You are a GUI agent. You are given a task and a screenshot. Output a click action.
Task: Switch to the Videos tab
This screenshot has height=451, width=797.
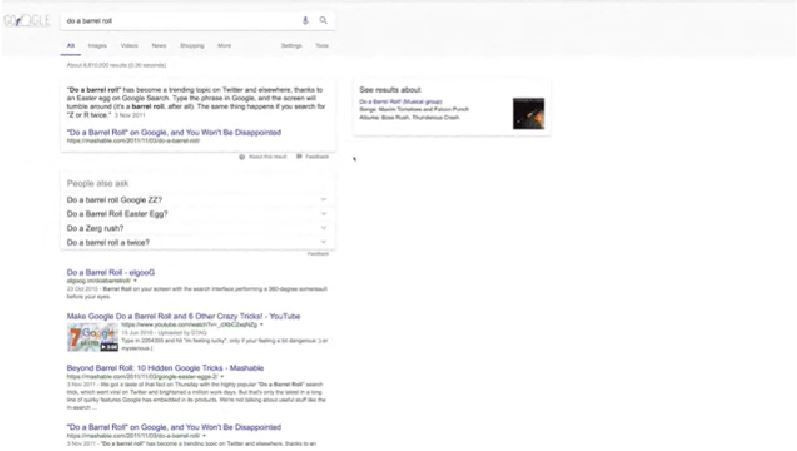click(129, 46)
